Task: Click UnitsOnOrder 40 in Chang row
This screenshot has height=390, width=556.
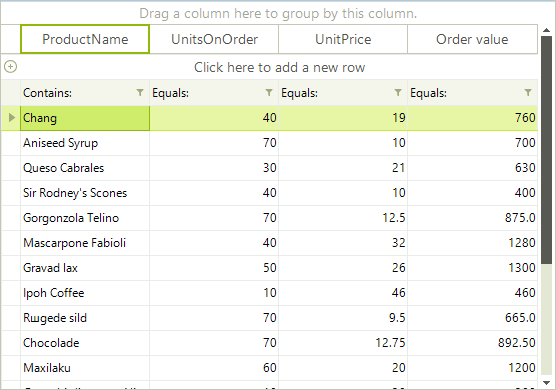Action: click(x=214, y=118)
